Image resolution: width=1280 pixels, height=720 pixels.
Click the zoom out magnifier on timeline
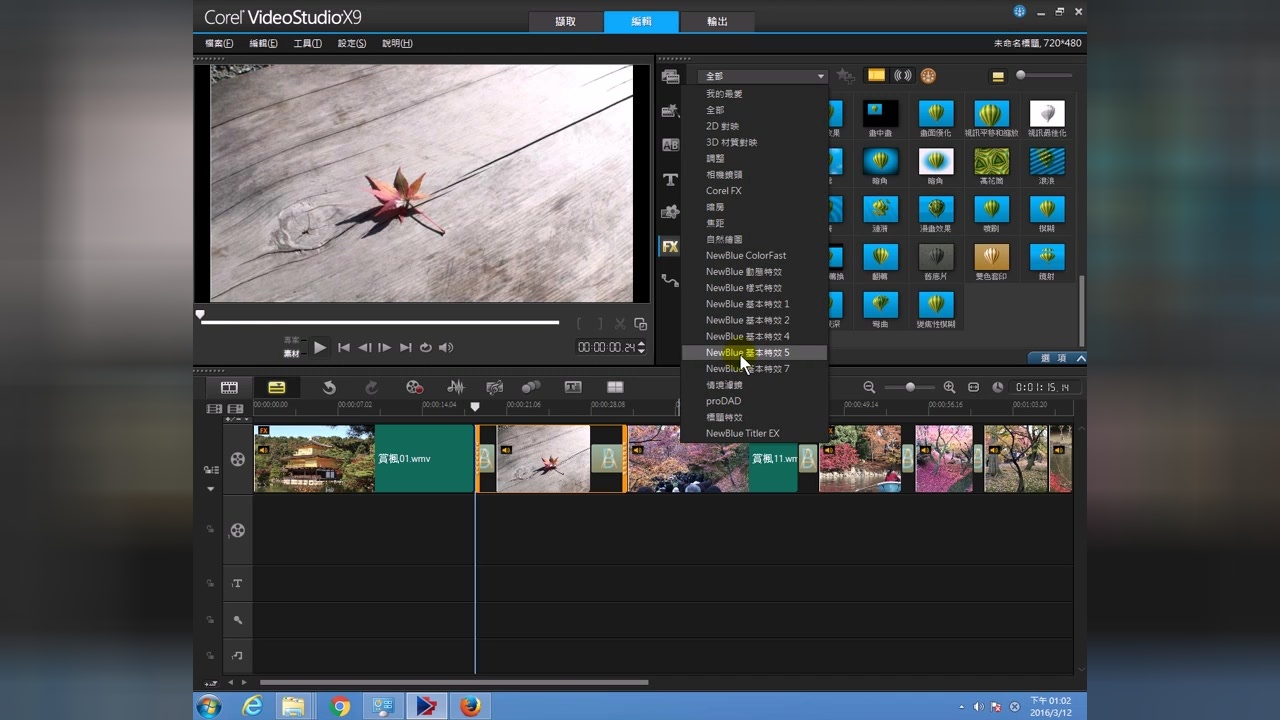click(869, 387)
